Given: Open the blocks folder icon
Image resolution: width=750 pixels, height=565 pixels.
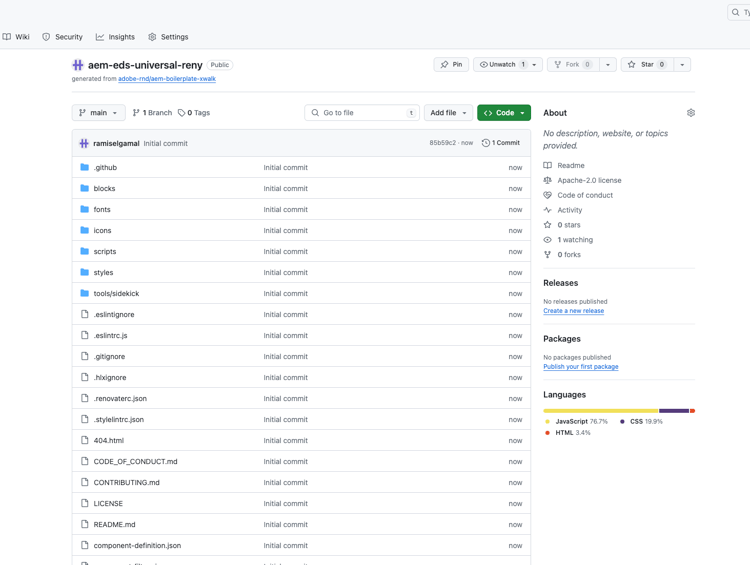Looking at the screenshot, I should tap(85, 188).
